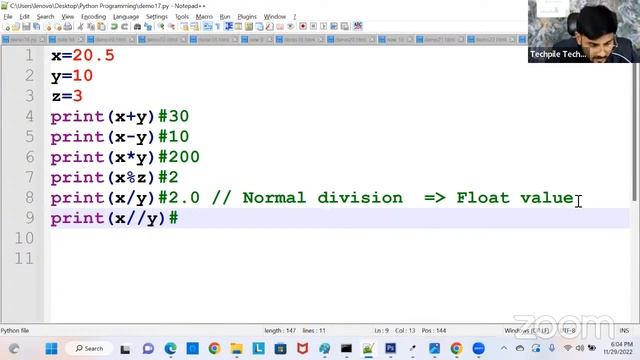Toggle file monitoring eye icon

point(291,27)
